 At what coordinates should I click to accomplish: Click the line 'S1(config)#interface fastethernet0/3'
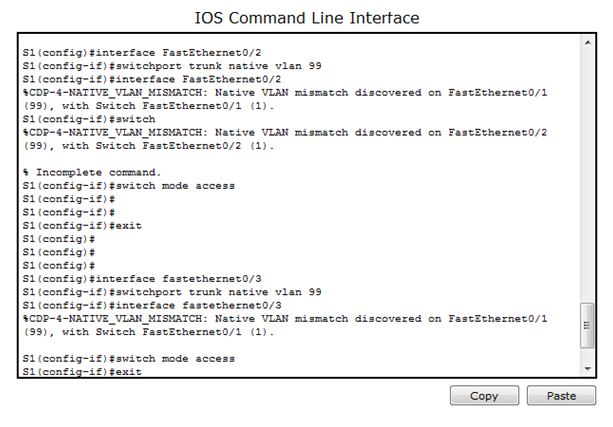click(x=142, y=279)
